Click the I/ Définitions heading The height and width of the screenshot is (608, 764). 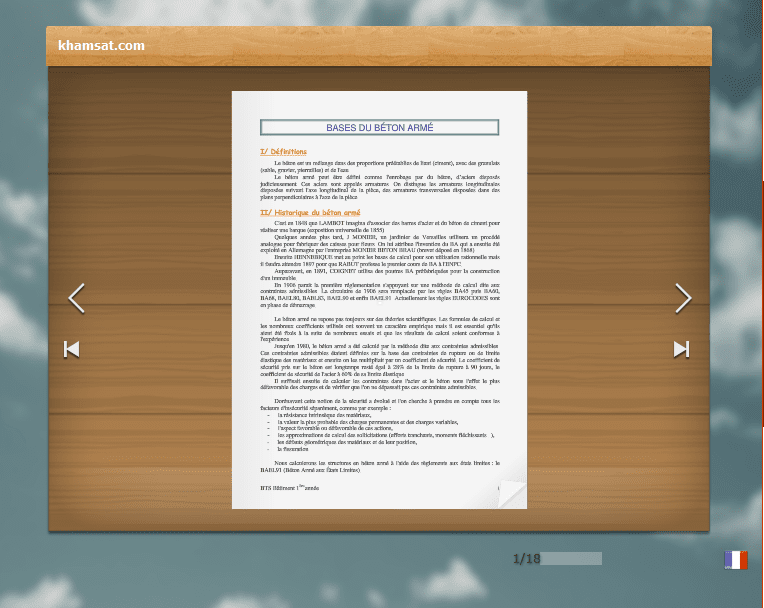284,152
